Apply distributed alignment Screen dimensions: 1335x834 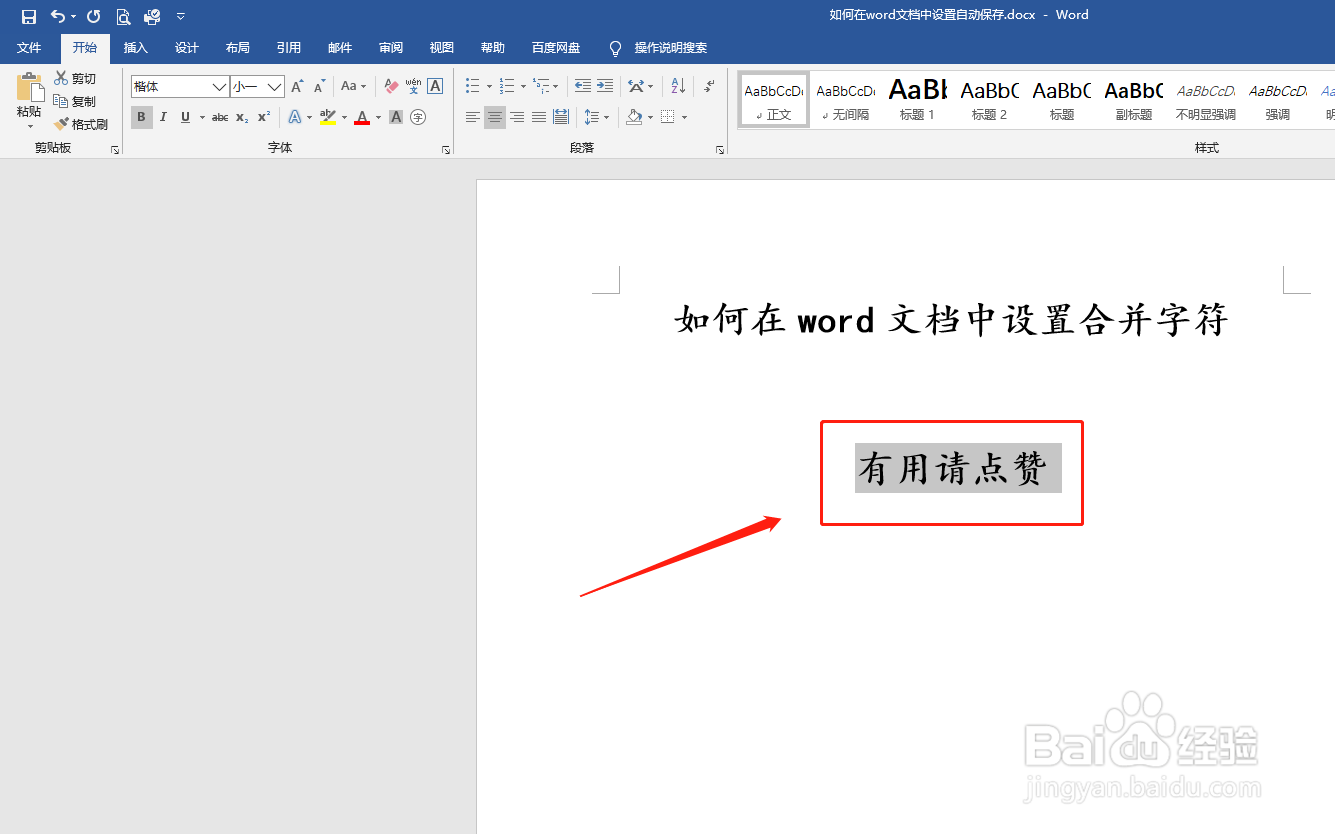561,117
